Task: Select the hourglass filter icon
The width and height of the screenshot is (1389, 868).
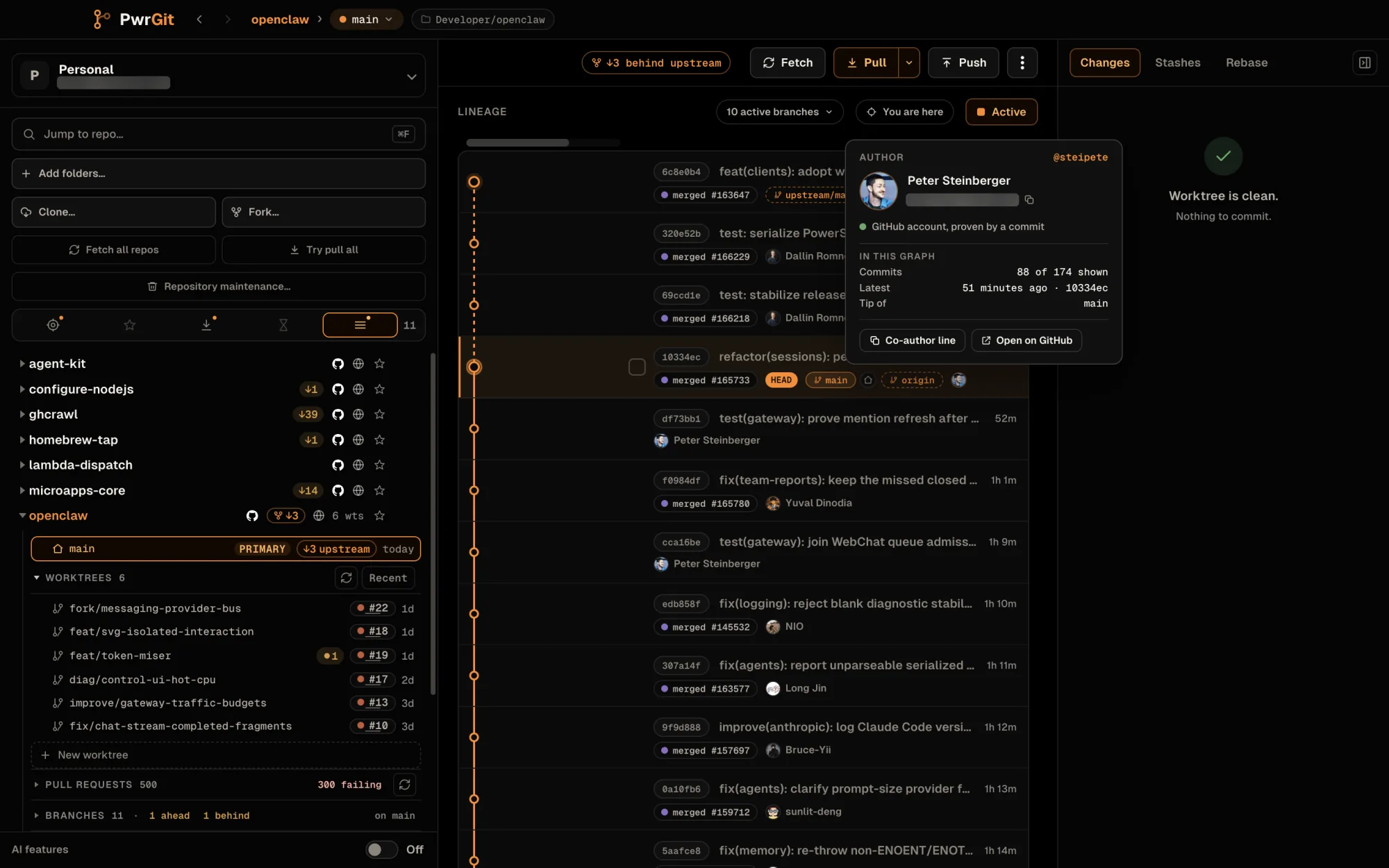Action: 283,325
